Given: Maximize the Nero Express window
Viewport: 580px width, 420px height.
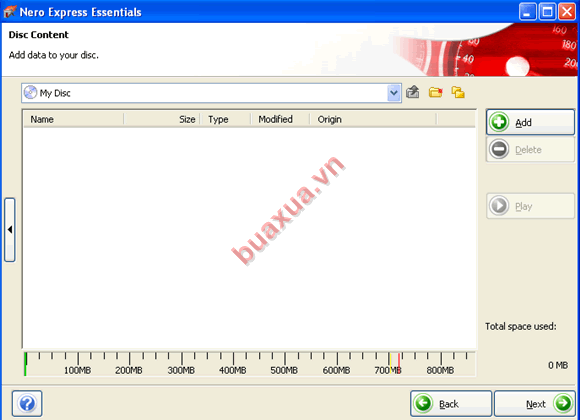Looking at the screenshot, I should (x=547, y=12).
